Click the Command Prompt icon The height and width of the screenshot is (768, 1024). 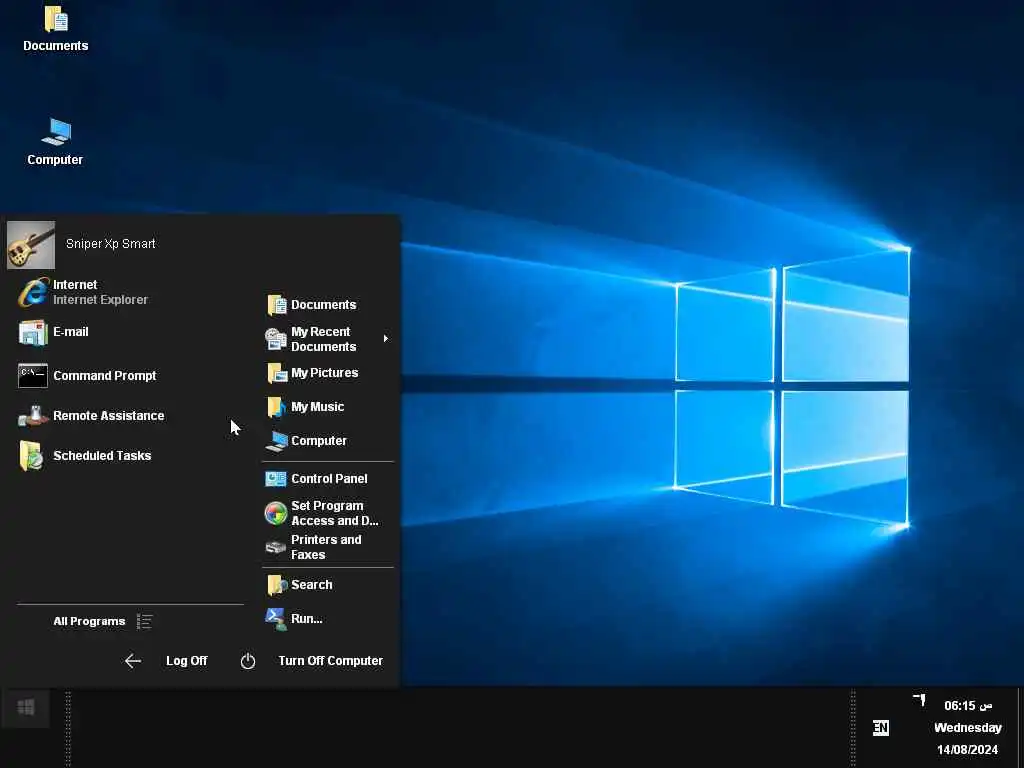click(33, 376)
